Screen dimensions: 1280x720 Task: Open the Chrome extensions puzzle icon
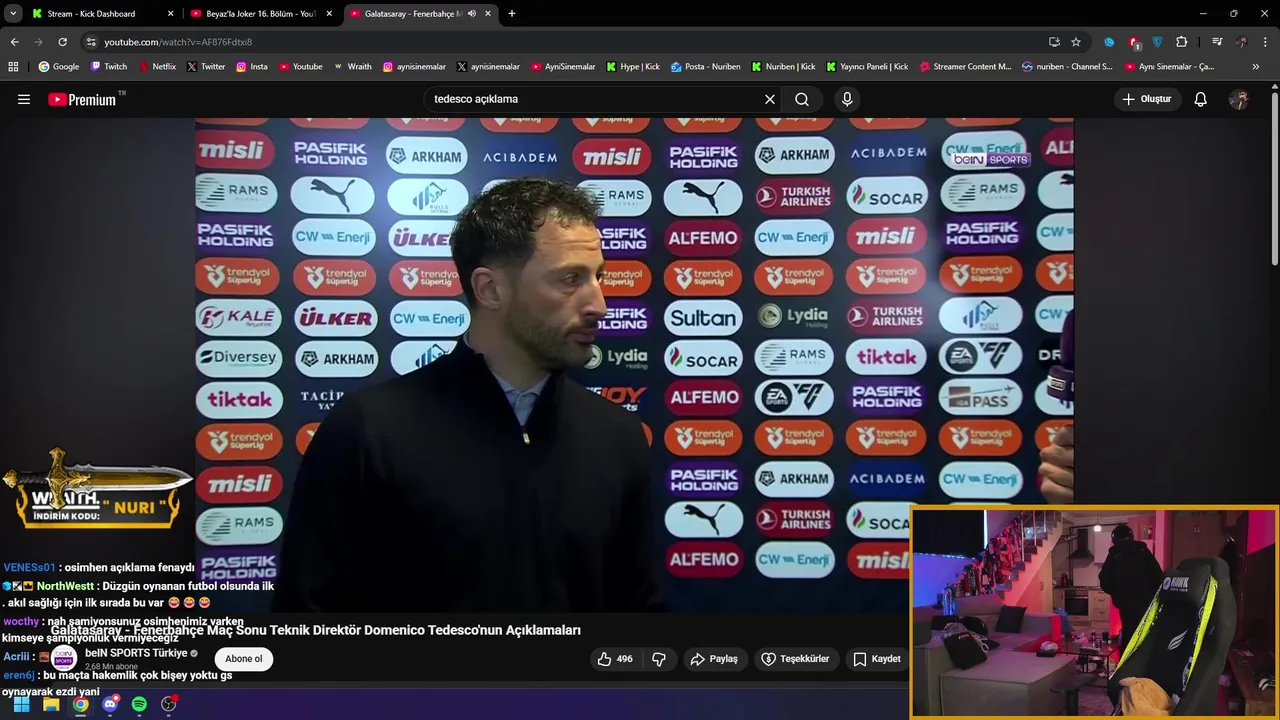(1182, 42)
